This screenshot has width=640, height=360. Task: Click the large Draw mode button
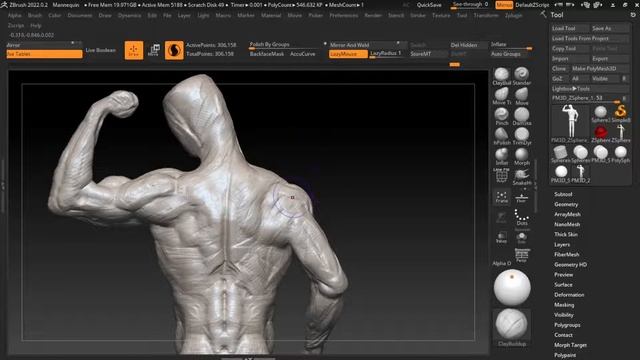134,50
